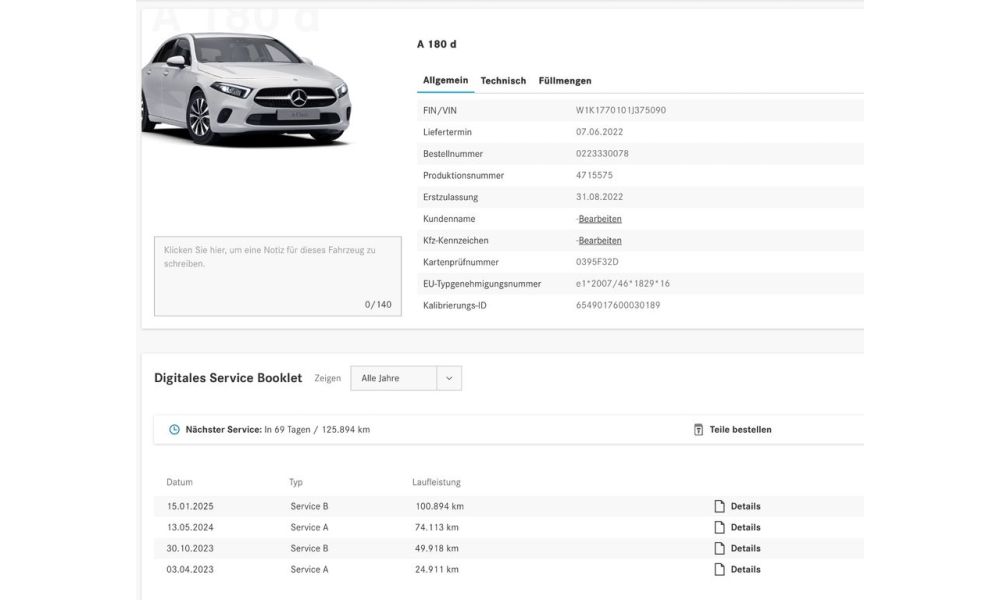Click the Digitales Service Booklet heading
This screenshot has height=600, width=1000.
pos(228,377)
